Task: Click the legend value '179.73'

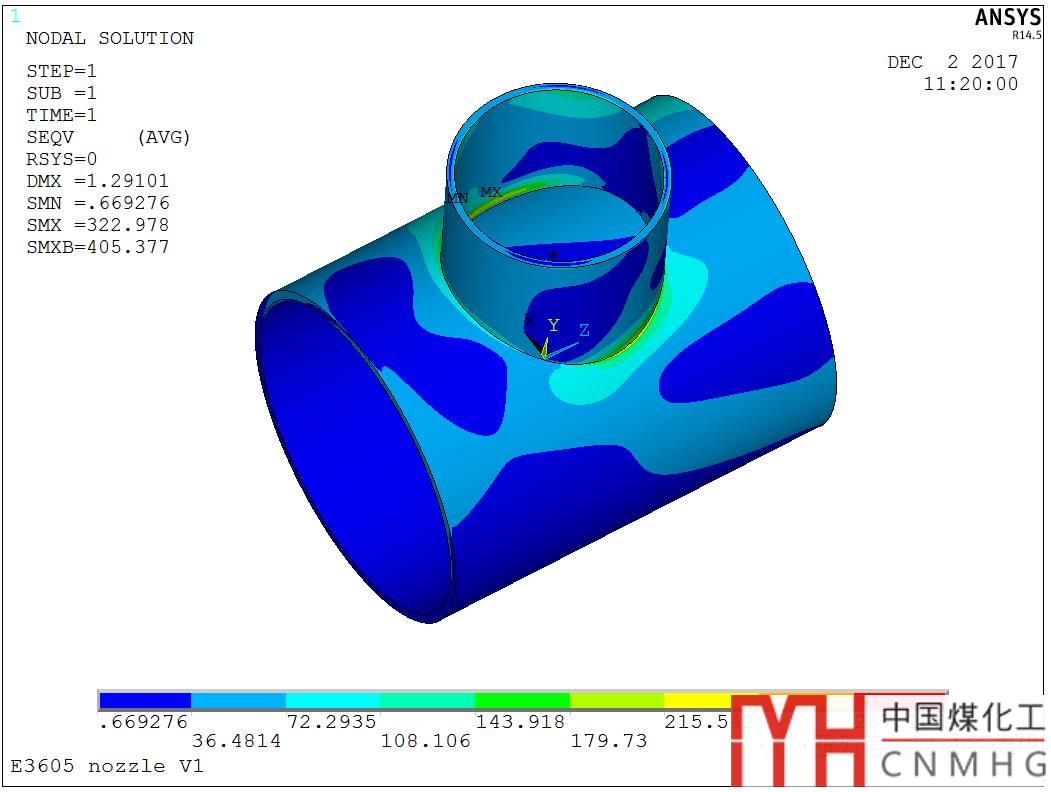Action: coord(609,741)
